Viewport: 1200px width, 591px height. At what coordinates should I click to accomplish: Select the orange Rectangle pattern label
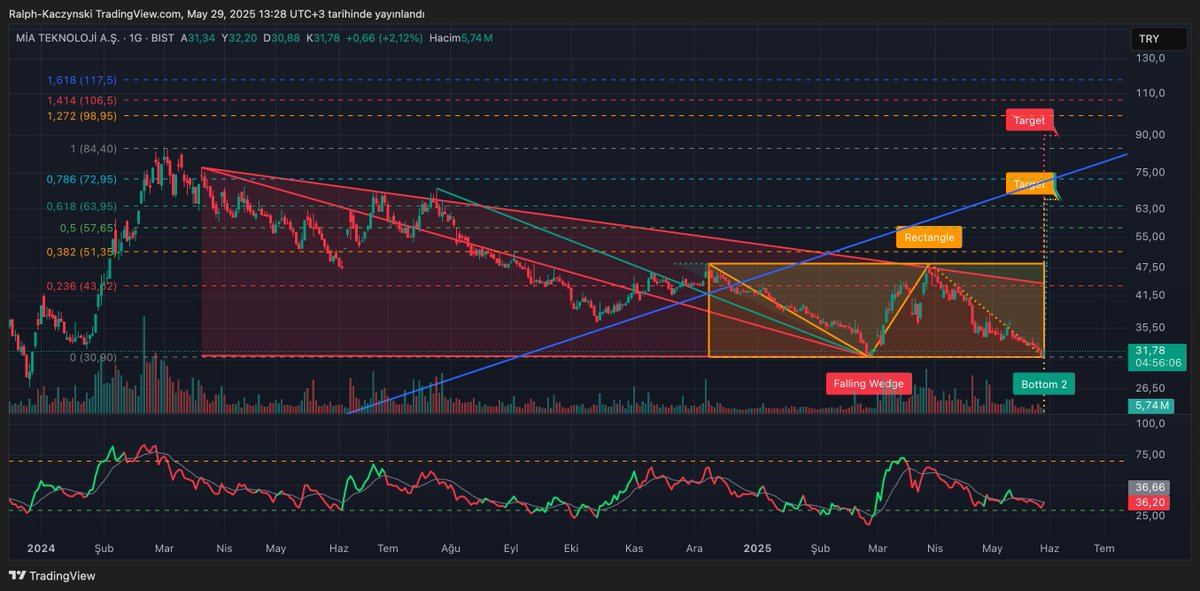click(x=930, y=237)
